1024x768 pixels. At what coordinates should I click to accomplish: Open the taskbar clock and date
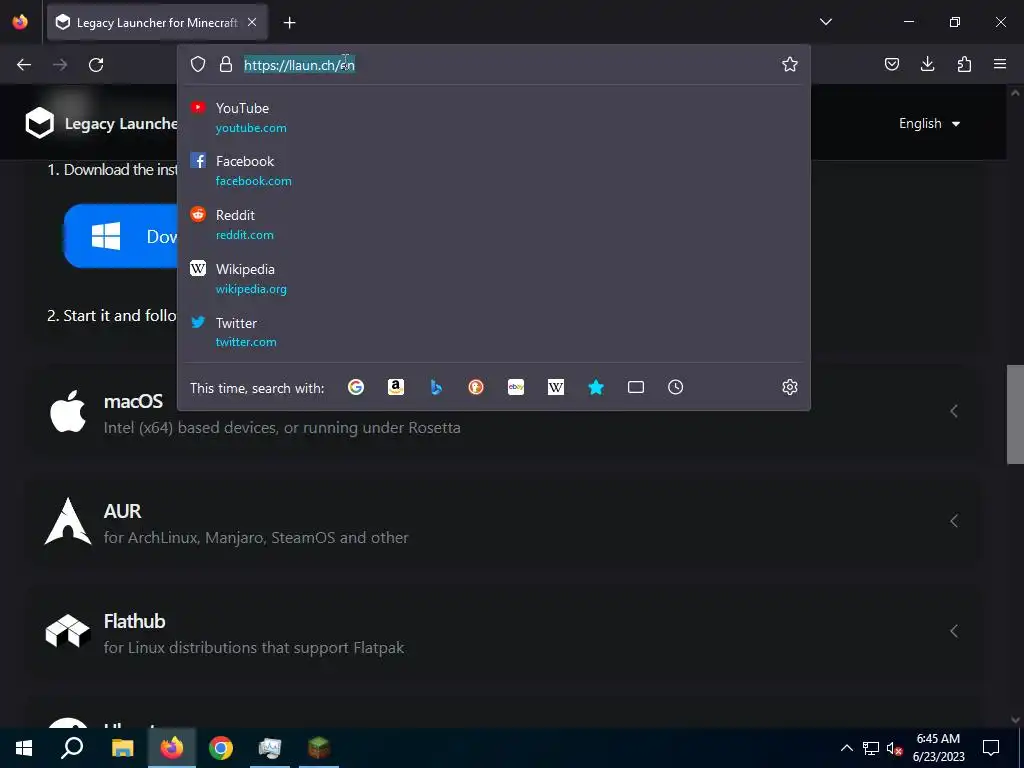pyautogui.click(x=938, y=748)
